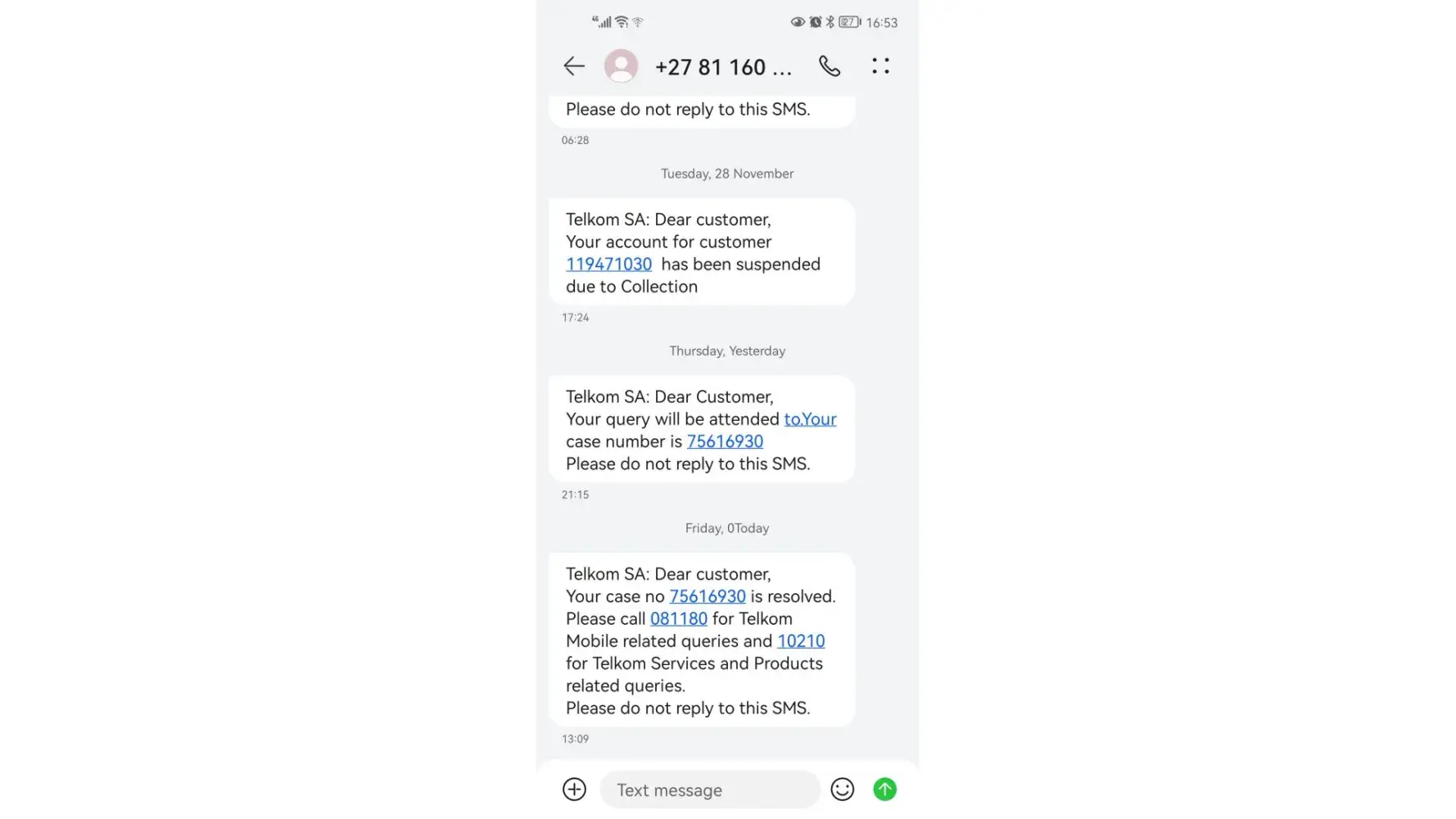Image resolution: width=1456 pixels, height=819 pixels.
Task: Tap the toYour underlined link
Action: [810, 419]
